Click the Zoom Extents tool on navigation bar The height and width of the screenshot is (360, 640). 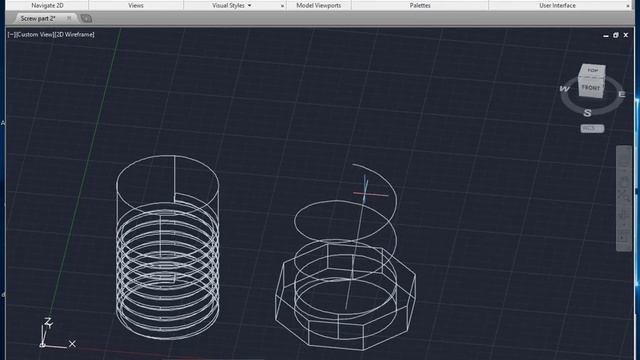click(x=624, y=195)
